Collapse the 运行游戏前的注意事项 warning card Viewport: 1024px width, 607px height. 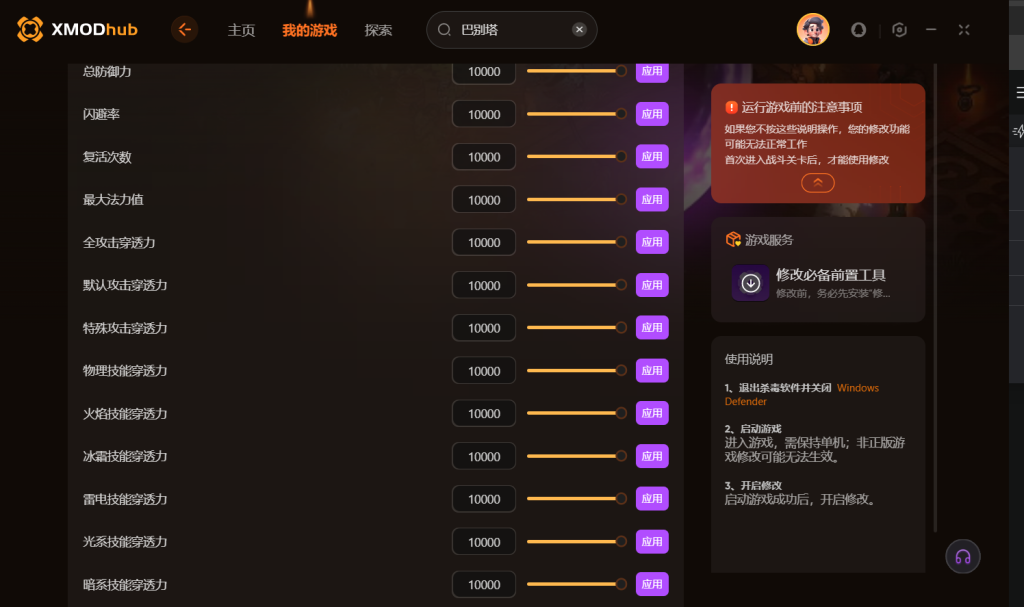[x=818, y=183]
